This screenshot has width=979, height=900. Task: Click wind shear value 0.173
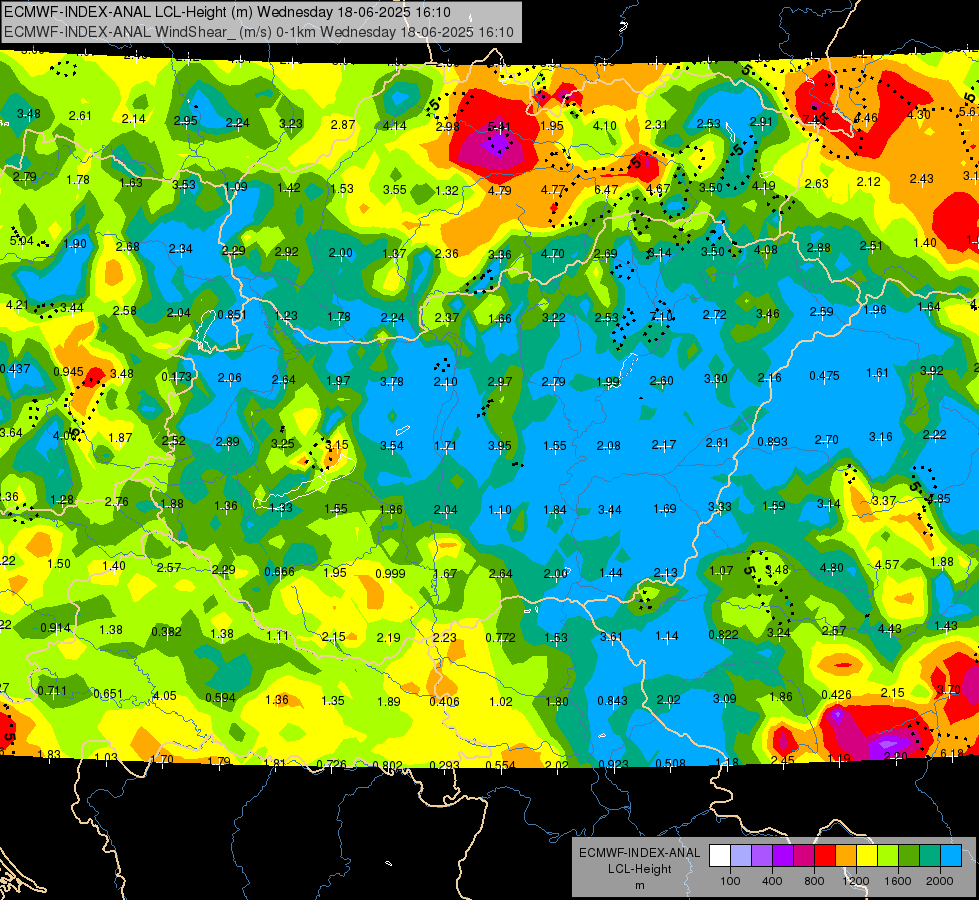176,377
